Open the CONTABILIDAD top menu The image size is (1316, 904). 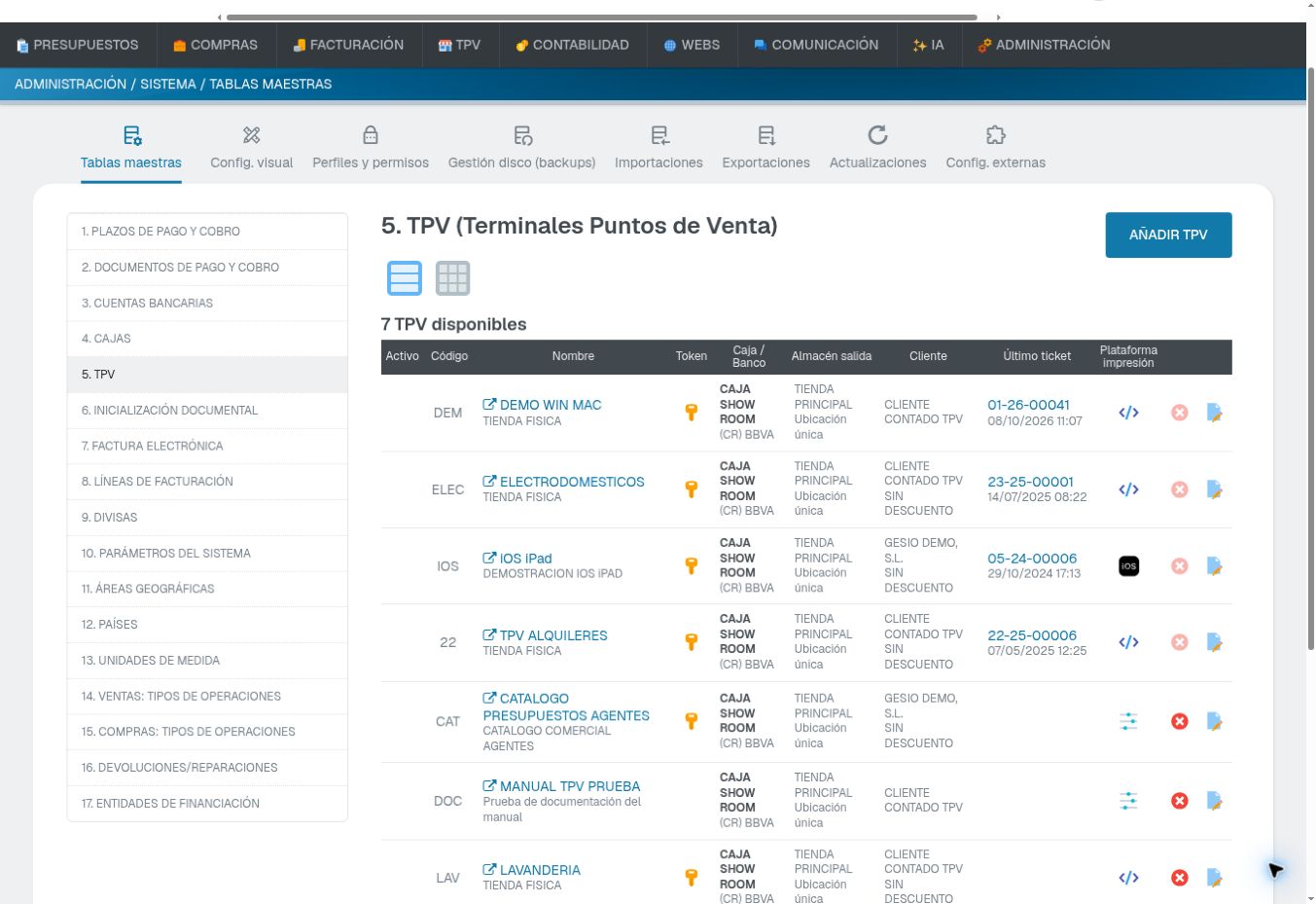[573, 45]
